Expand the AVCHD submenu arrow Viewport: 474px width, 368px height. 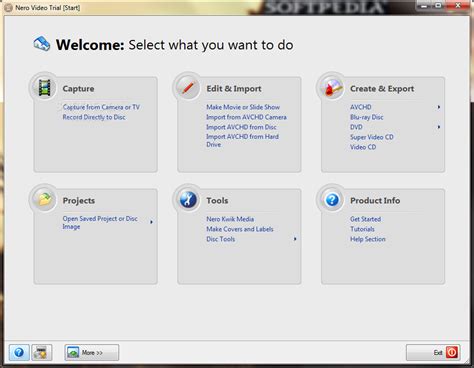(x=439, y=107)
